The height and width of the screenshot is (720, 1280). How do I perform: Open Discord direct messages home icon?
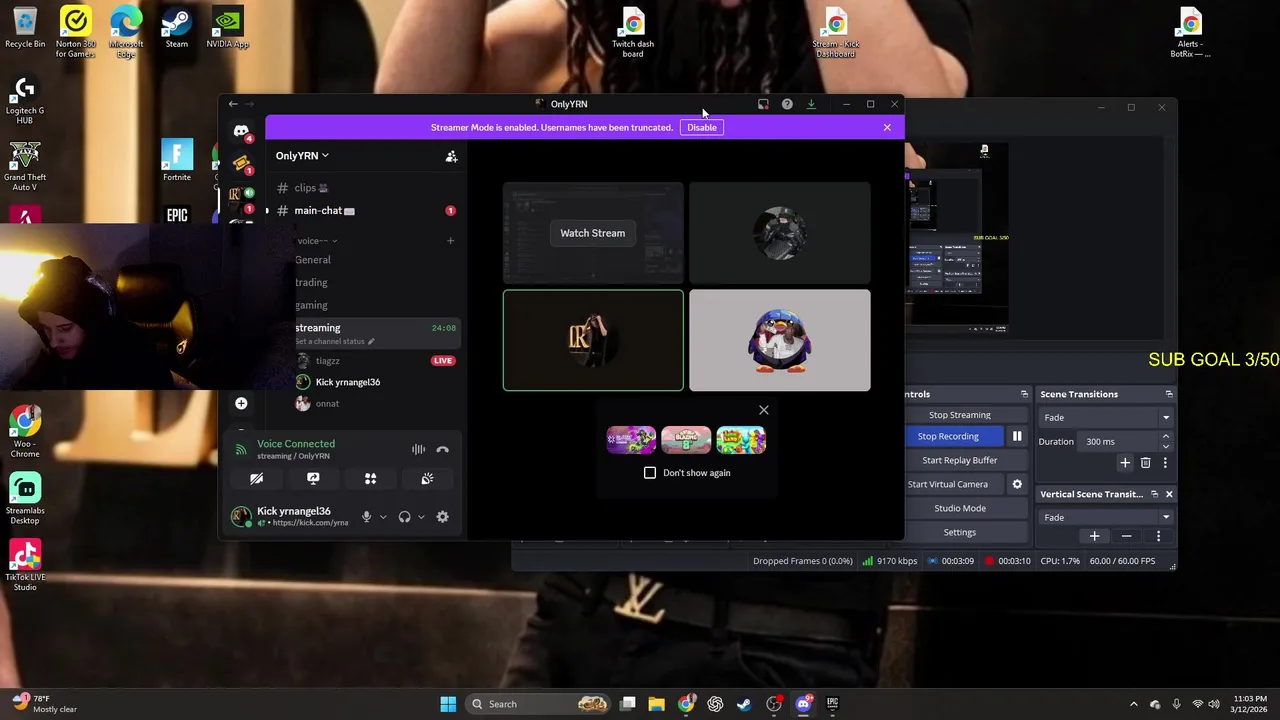(x=241, y=131)
